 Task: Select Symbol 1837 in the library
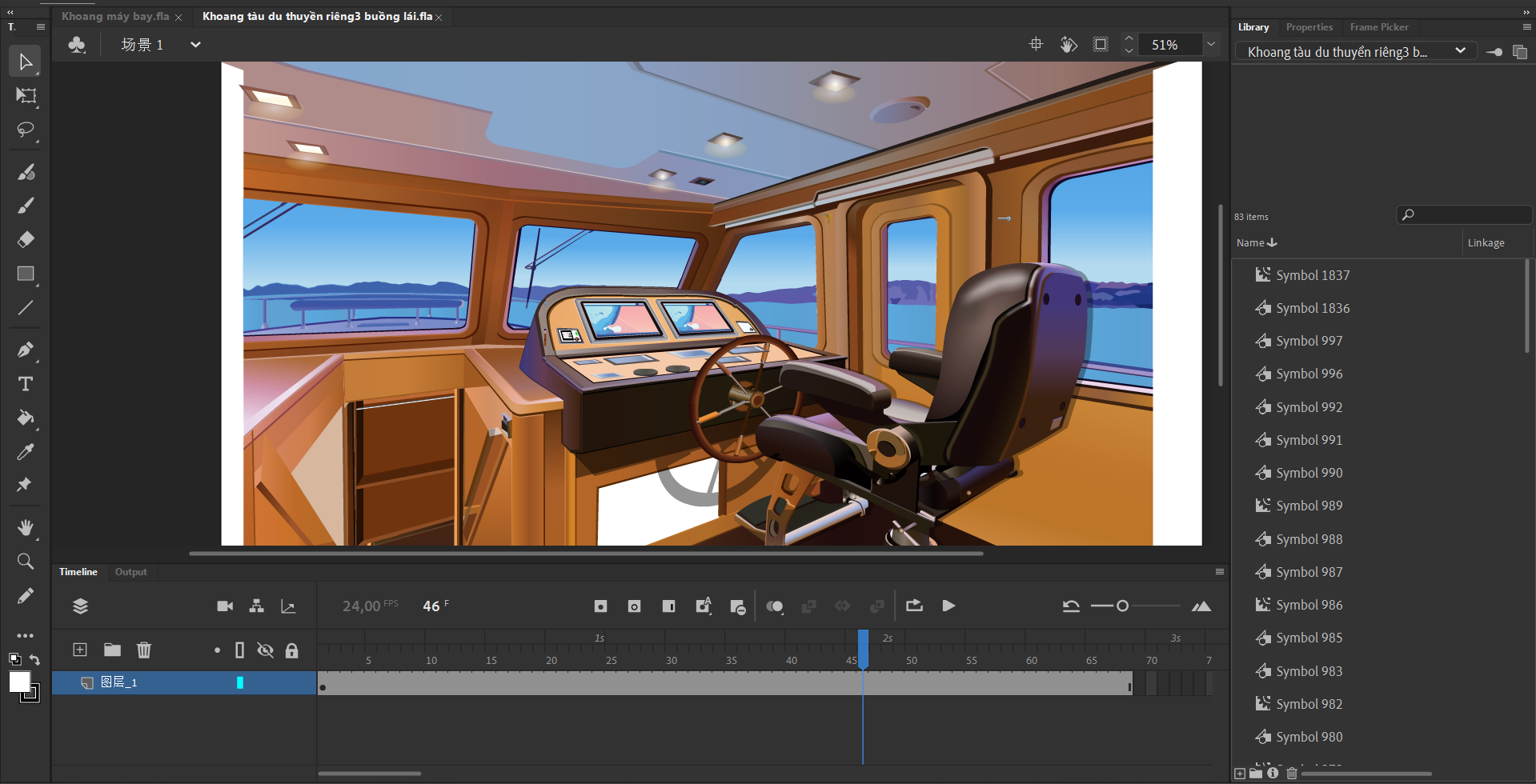tap(1312, 275)
